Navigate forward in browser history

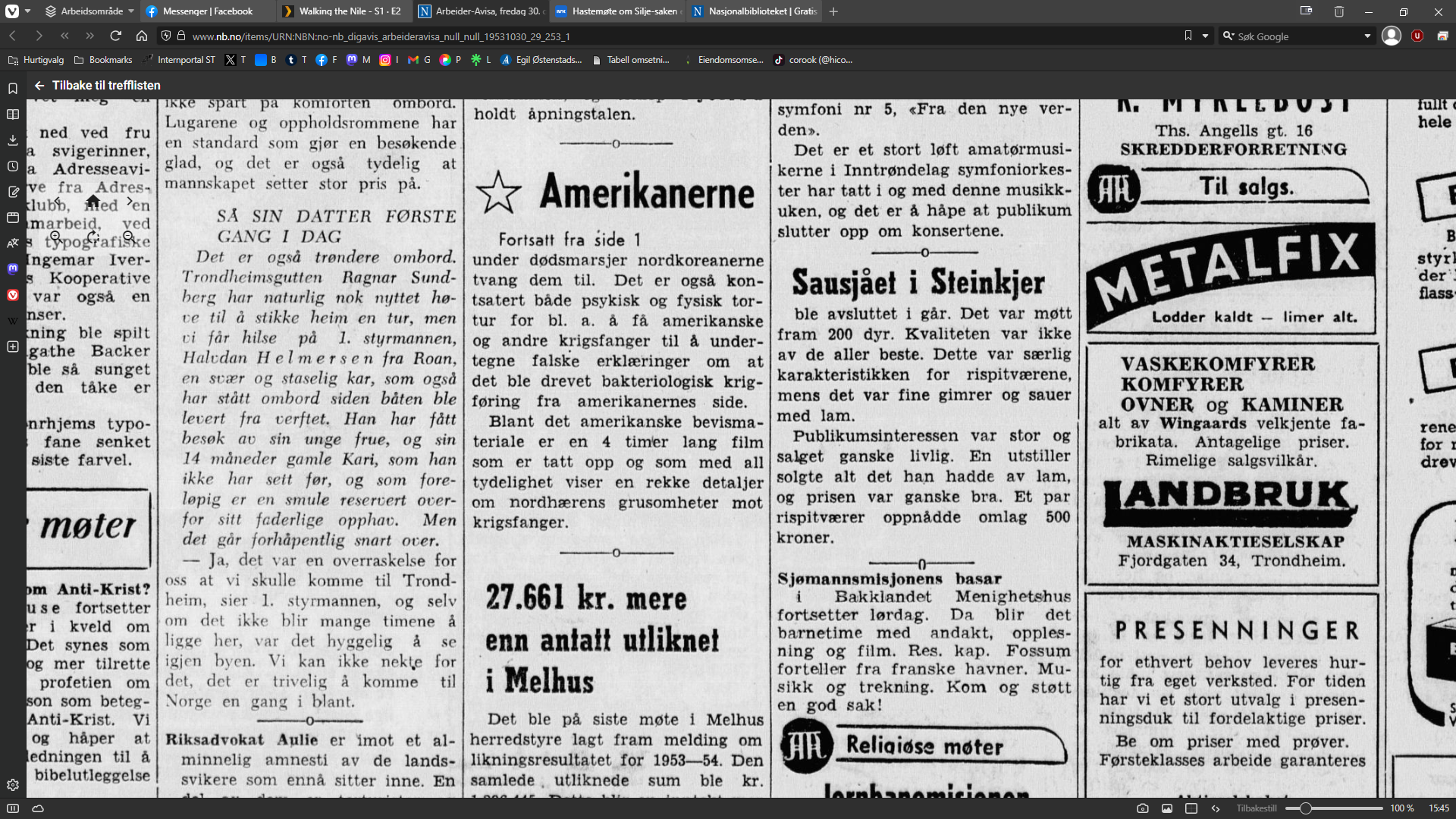coord(39,36)
